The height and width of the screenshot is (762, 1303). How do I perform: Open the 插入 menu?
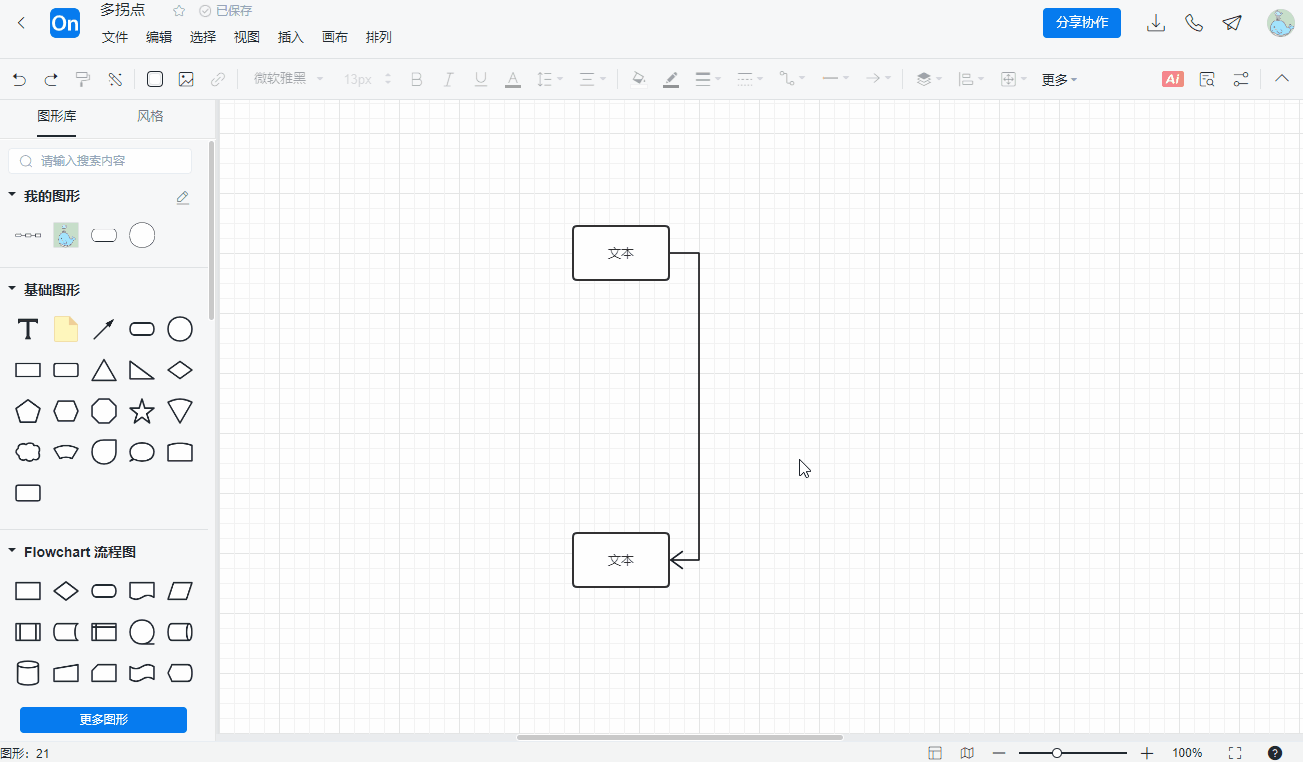[x=290, y=37]
